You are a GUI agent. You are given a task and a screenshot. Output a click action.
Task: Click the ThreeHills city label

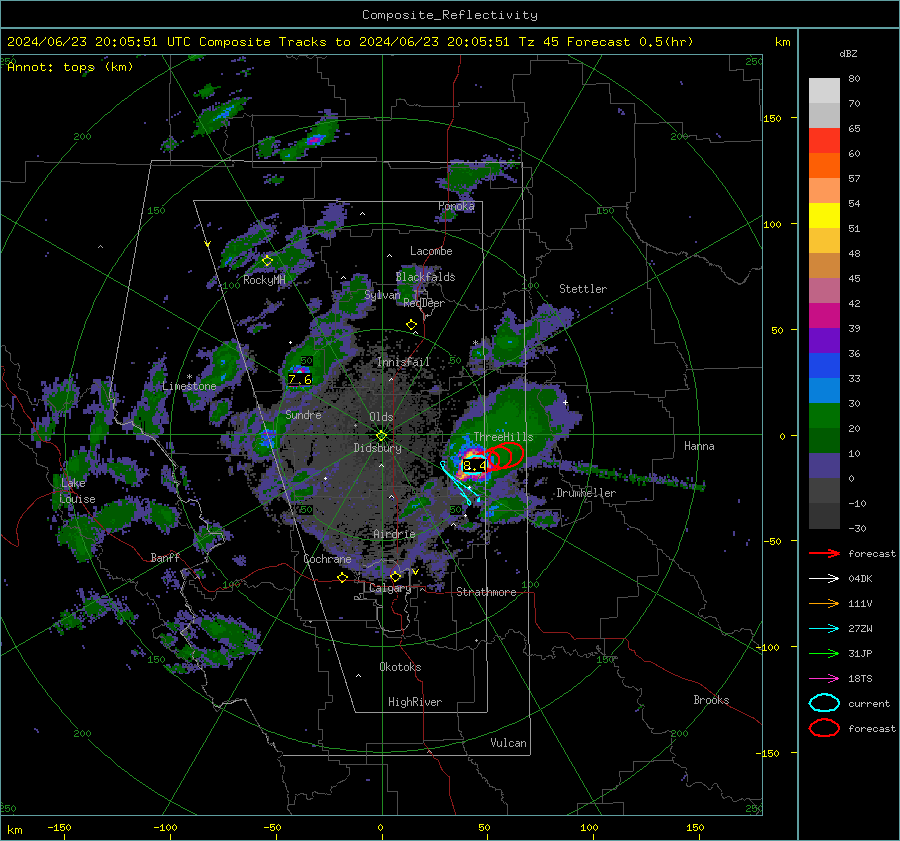click(503, 437)
